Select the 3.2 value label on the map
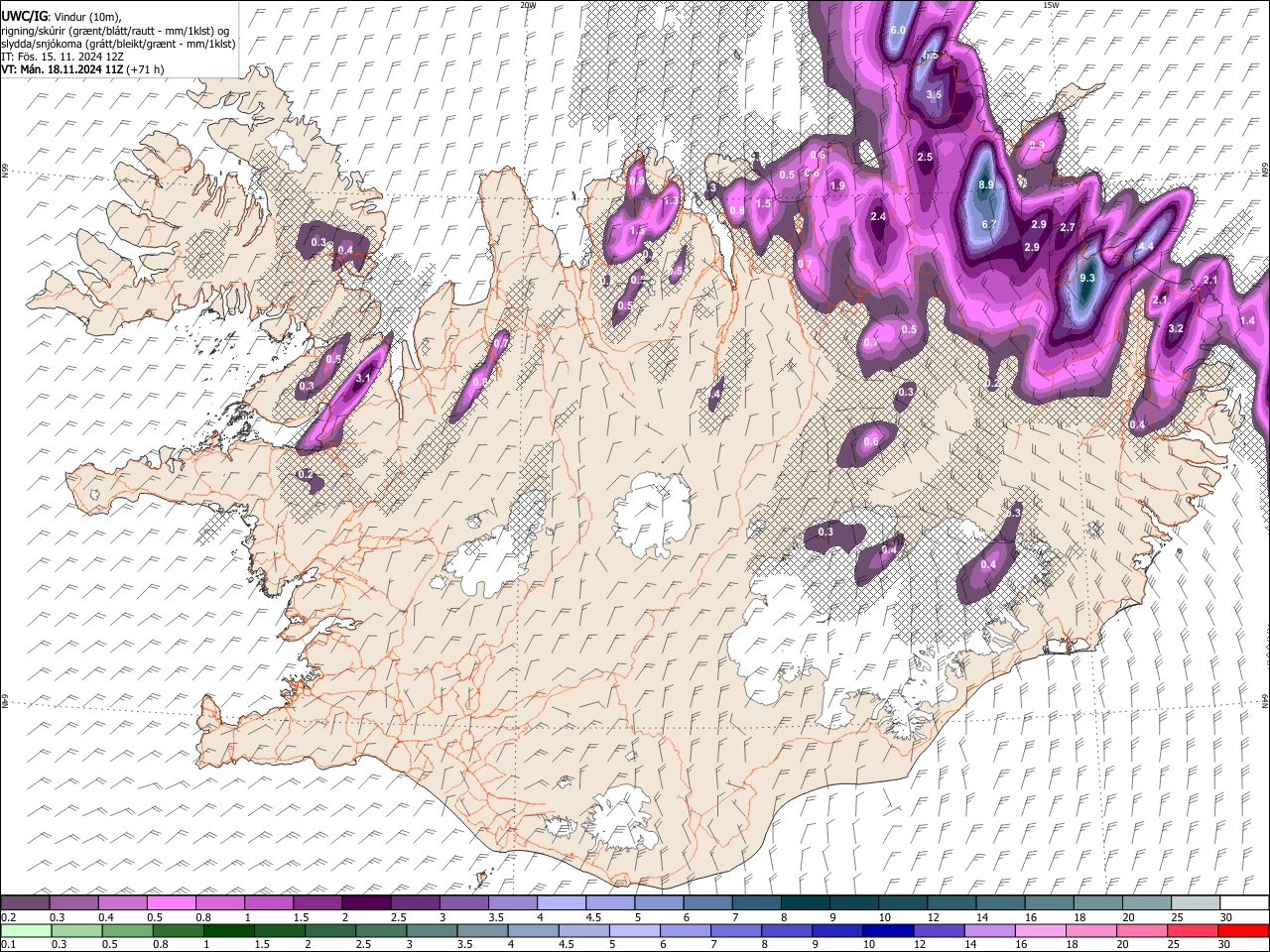This screenshot has width=1270, height=952. [1177, 328]
